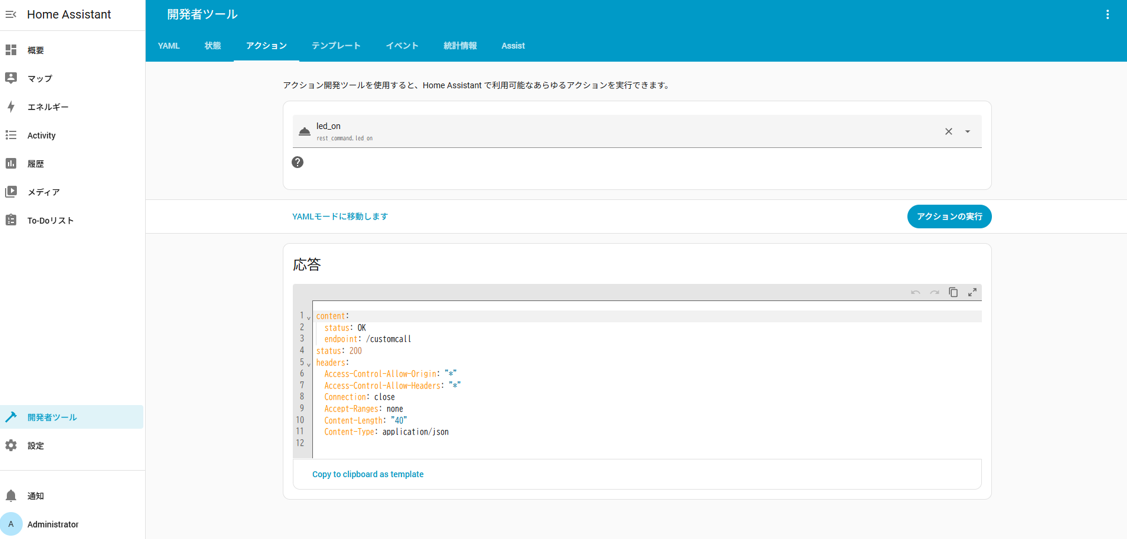Click the rest_command service bell icon
This screenshot has width=1127, height=539.
[x=304, y=132]
